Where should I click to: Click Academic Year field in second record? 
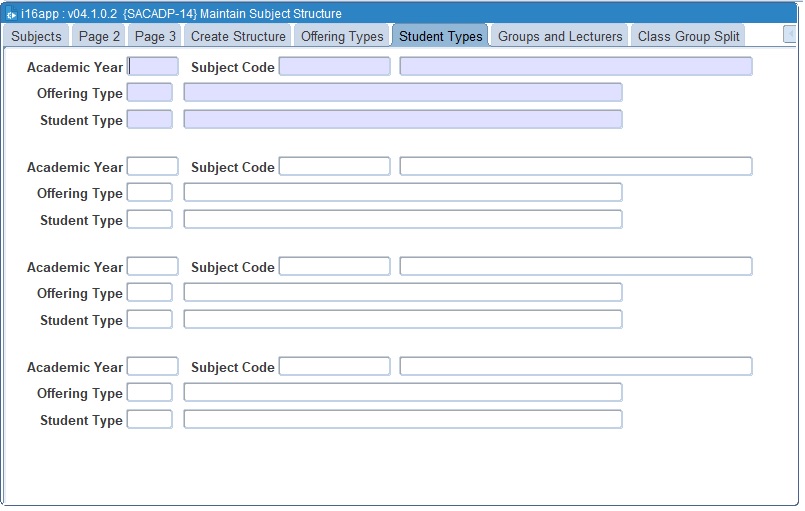153,167
